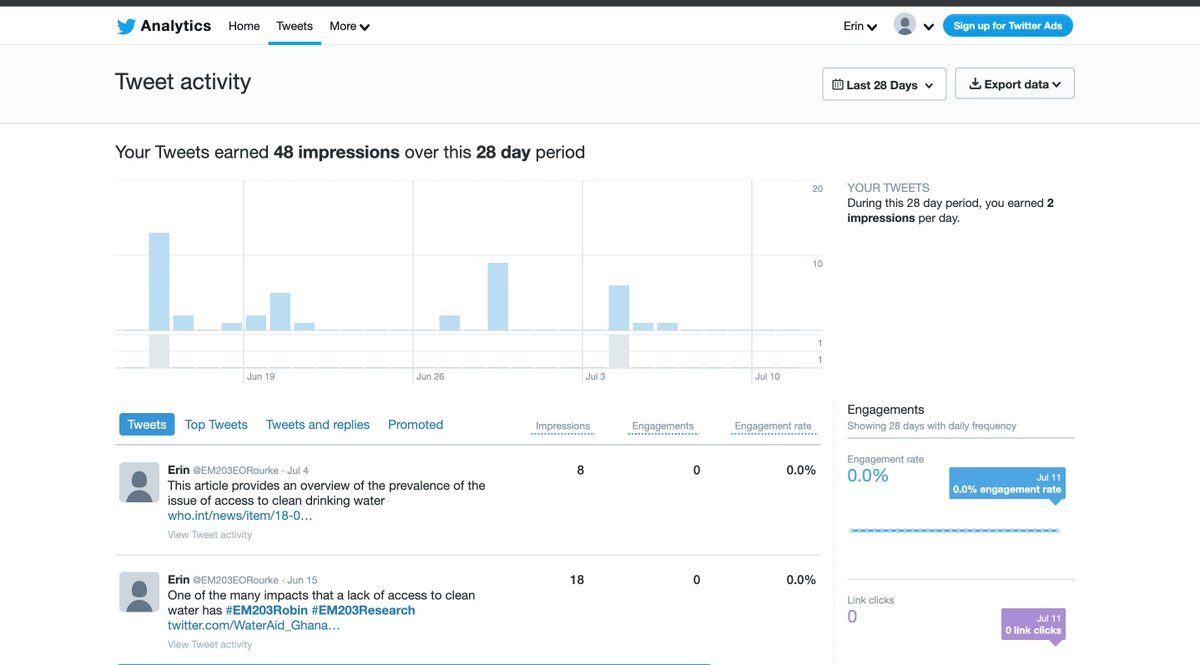This screenshot has width=1200, height=665.
Task: Open the Erin account dropdown
Action: click(860, 26)
